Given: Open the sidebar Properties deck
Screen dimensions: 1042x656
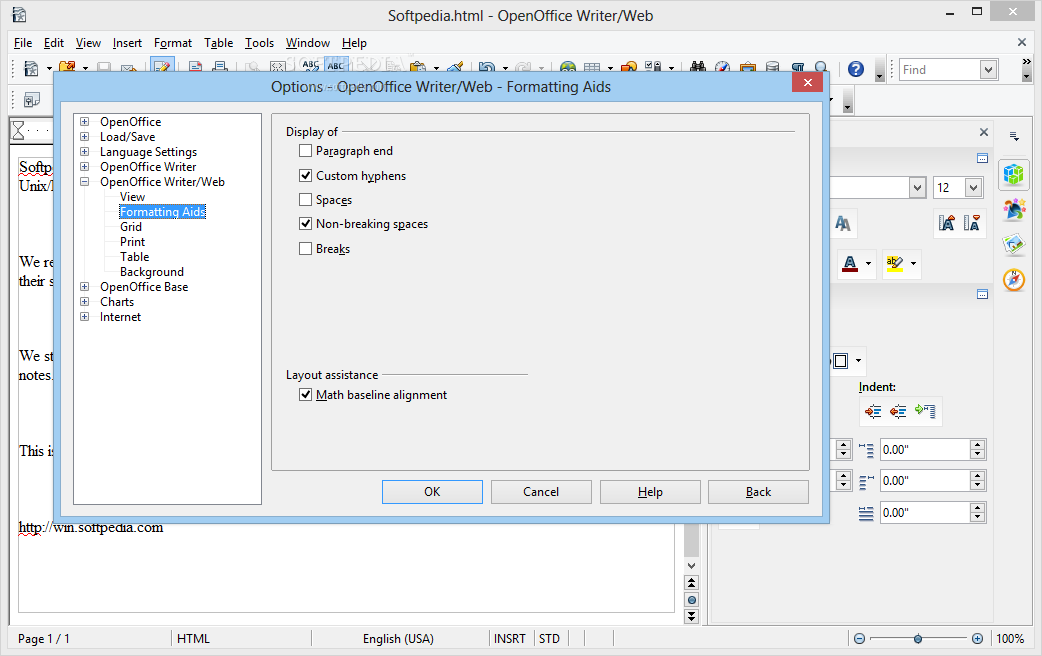Looking at the screenshot, I should point(1013,175).
